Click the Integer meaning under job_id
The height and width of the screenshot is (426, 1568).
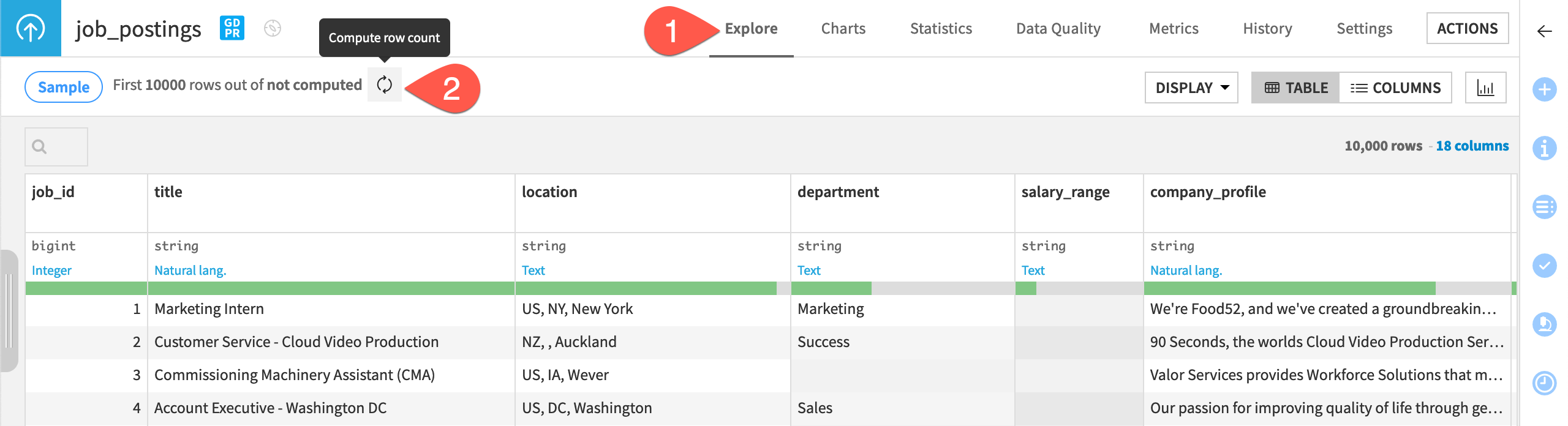point(51,270)
